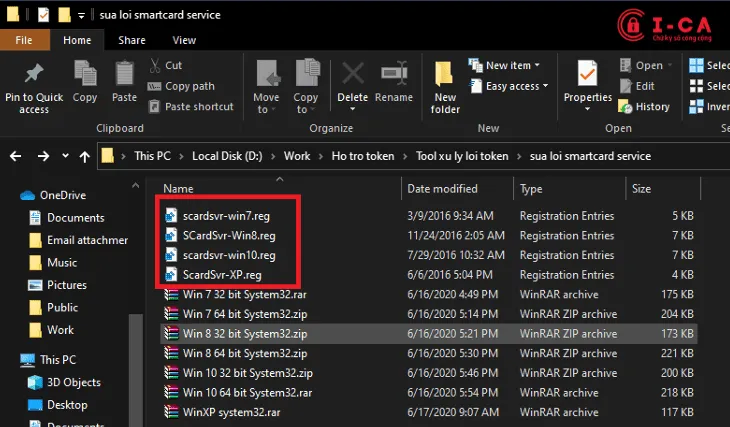The image size is (730, 427).
Task: Click Copy path command
Action: 181,86
